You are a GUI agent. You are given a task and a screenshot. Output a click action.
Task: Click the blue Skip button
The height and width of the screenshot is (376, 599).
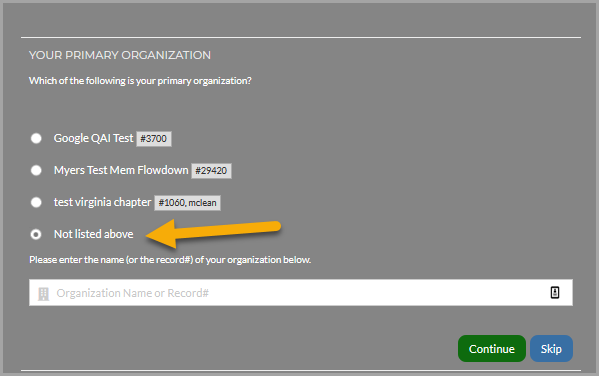[x=551, y=348]
